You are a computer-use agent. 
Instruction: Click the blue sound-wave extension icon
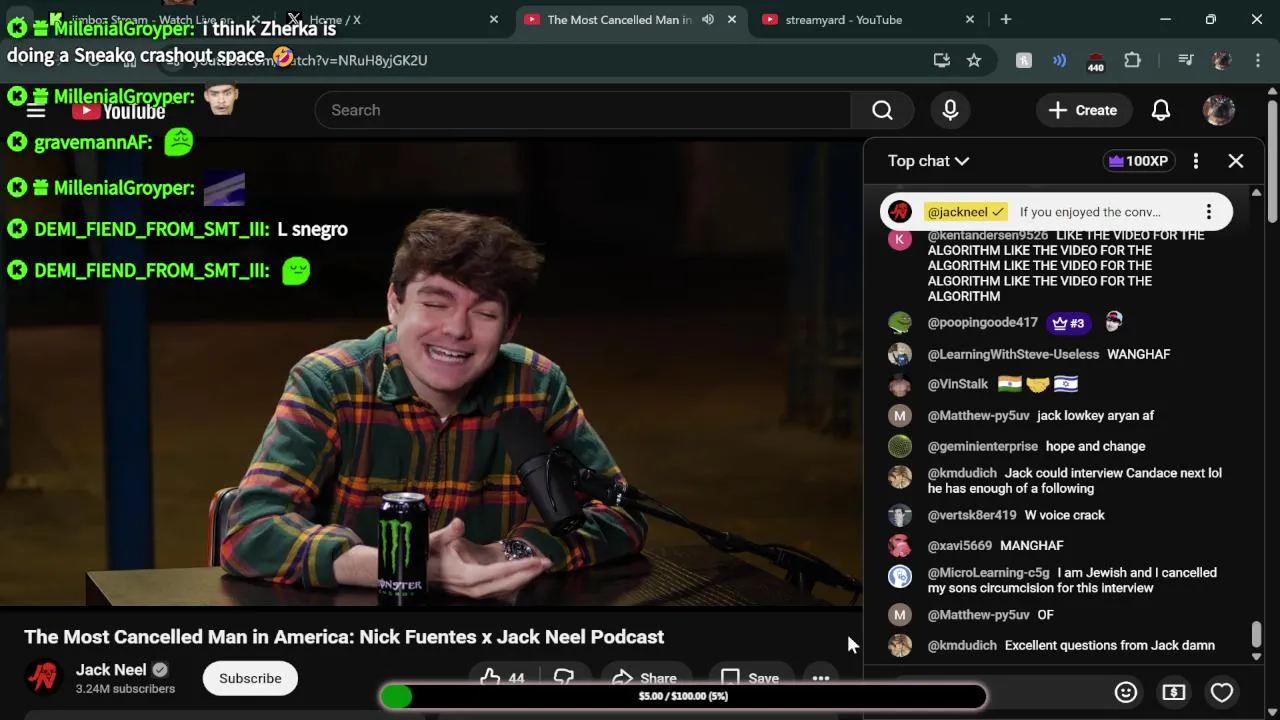tap(1059, 60)
